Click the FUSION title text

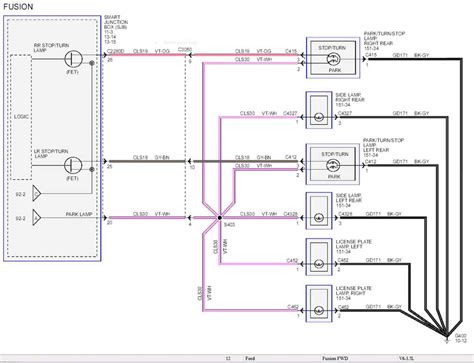pyautogui.click(x=18, y=7)
